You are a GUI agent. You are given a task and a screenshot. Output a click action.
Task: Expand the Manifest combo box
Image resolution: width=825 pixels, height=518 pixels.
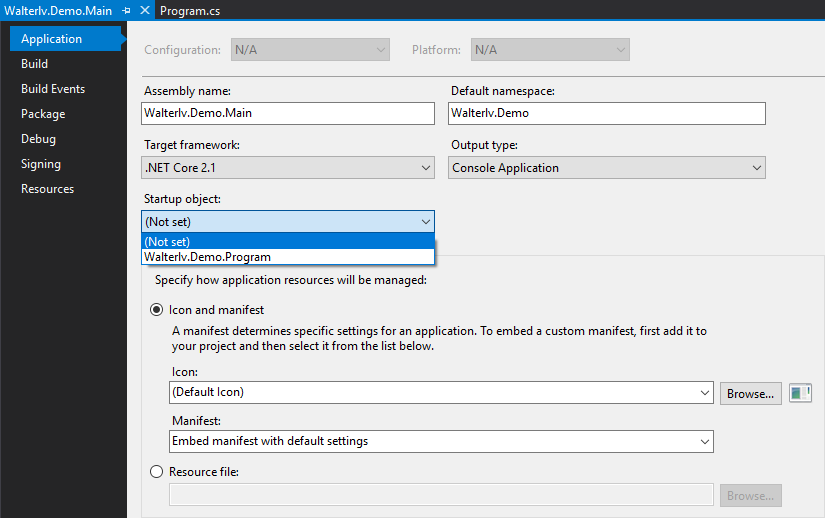[440, 441]
